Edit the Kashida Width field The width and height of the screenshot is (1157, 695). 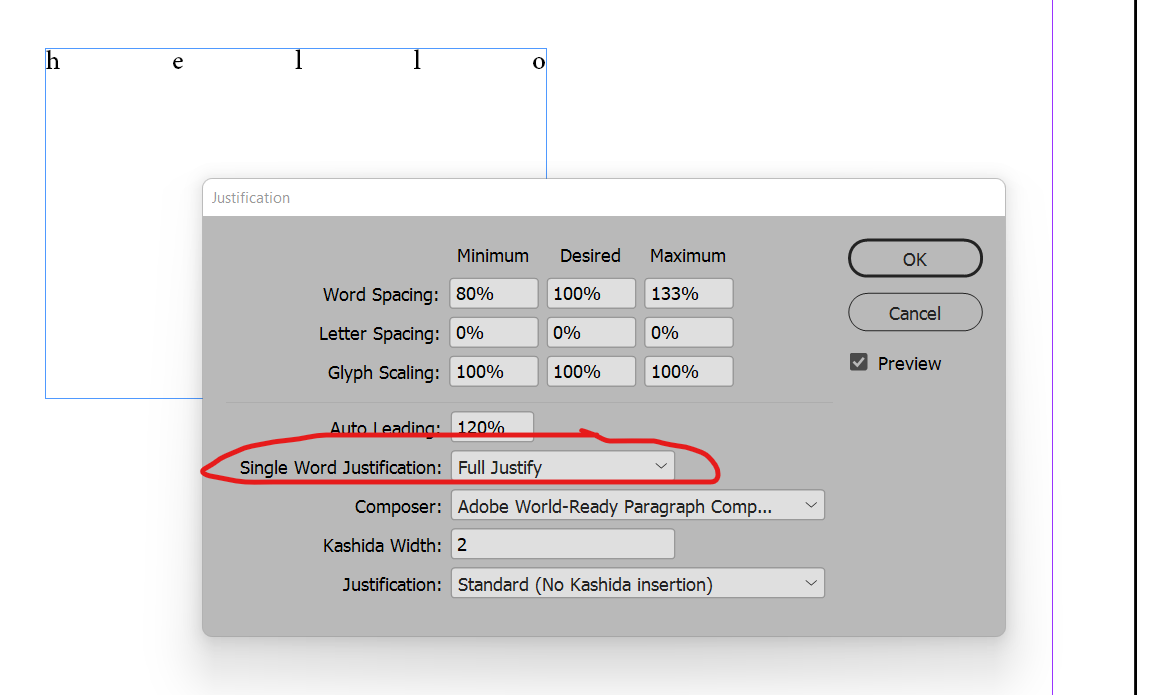pyautogui.click(x=562, y=544)
